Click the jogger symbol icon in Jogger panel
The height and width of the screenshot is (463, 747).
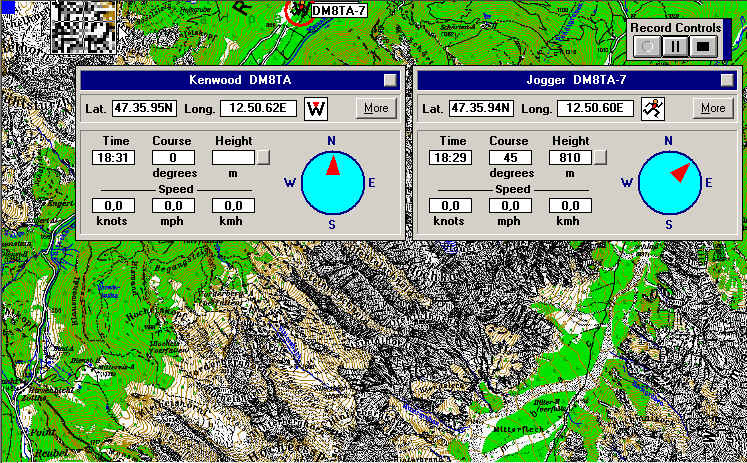tap(653, 109)
